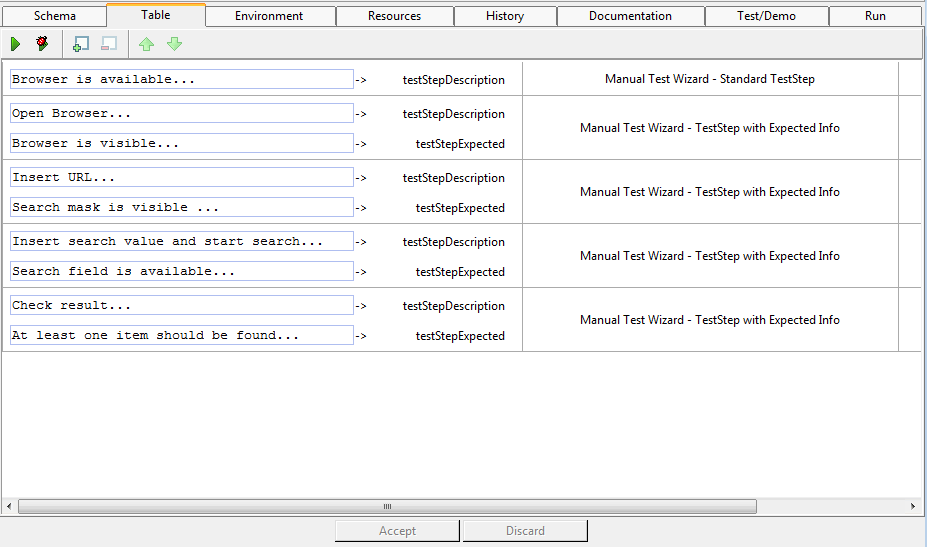Click the 'Browser is available...' text field
Image resolution: width=927 pixels, height=547 pixels.
(x=181, y=79)
